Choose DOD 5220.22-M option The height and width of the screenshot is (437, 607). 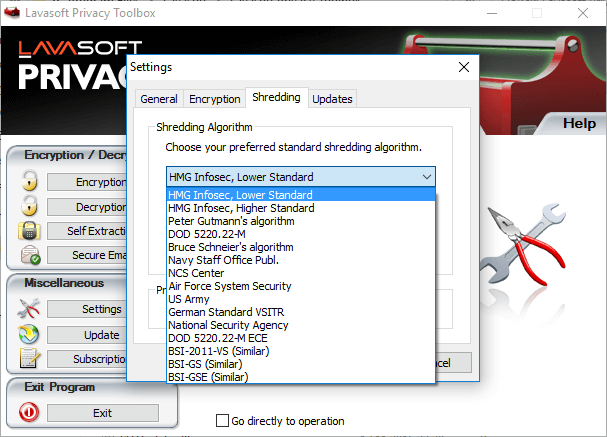click(301, 234)
